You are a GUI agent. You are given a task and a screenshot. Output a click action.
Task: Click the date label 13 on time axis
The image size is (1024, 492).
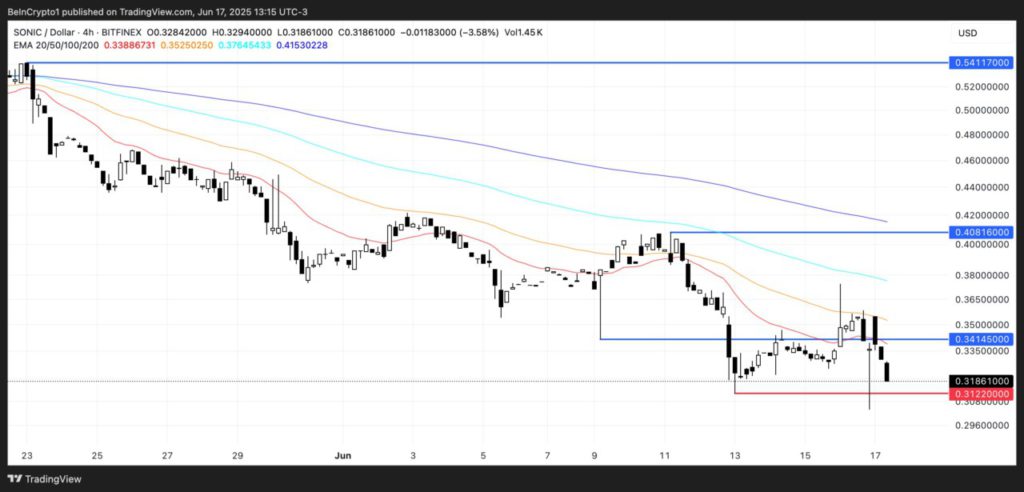pos(735,455)
